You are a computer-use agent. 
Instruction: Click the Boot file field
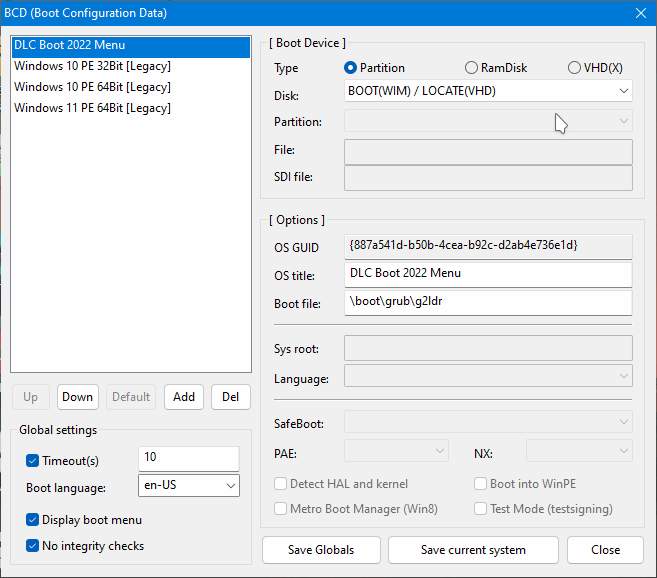pos(488,303)
